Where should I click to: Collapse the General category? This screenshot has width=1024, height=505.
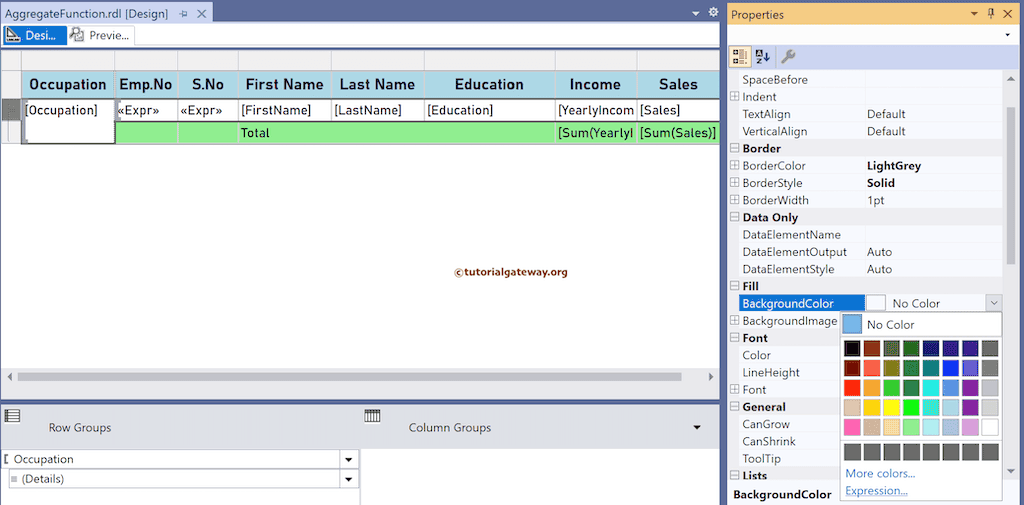click(x=735, y=407)
